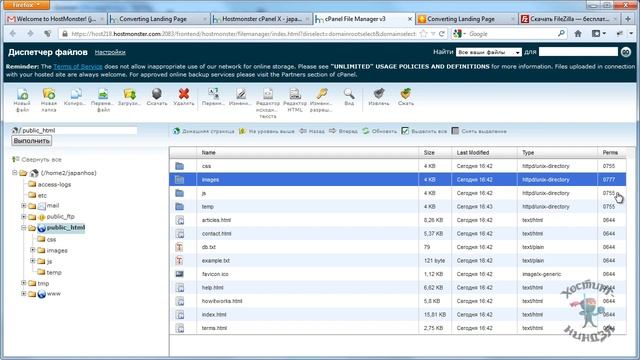Screen dimensions: 640x360
Task: Expand the mail folder node
Action: click(x=24, y=205)
